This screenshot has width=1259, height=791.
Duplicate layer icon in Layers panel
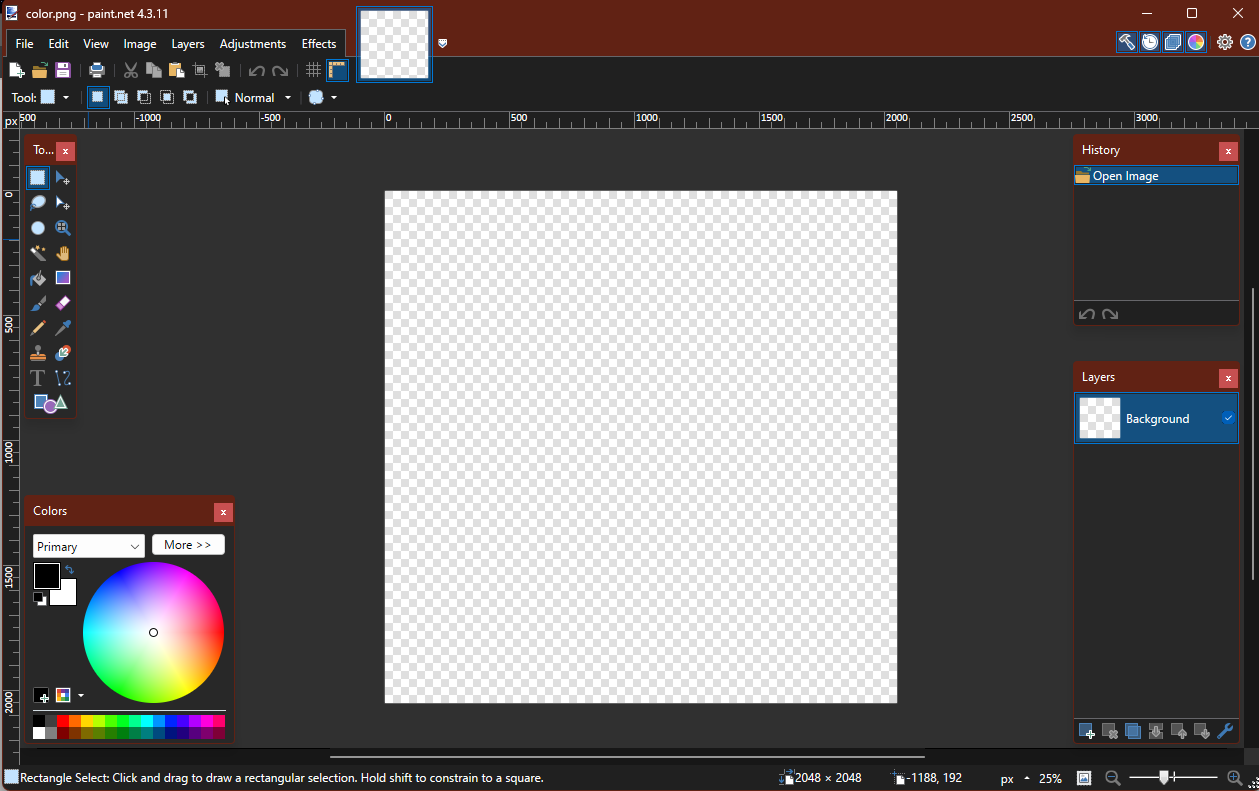[1133, 731]
